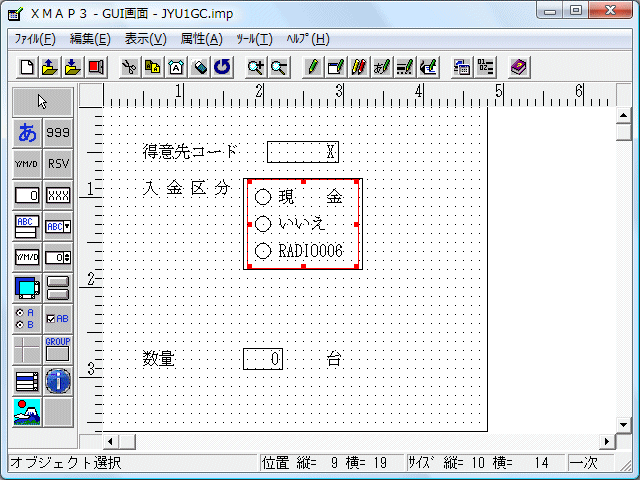640x480 pixels.
Task: Click the paste clipboard A icon
Action: point(176,67)
